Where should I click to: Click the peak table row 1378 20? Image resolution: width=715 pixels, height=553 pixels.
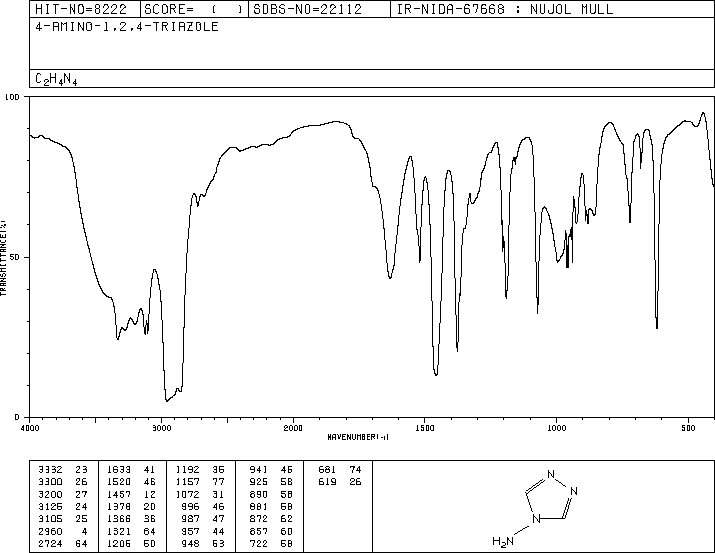pyautogui.click(x=131, y=506)
